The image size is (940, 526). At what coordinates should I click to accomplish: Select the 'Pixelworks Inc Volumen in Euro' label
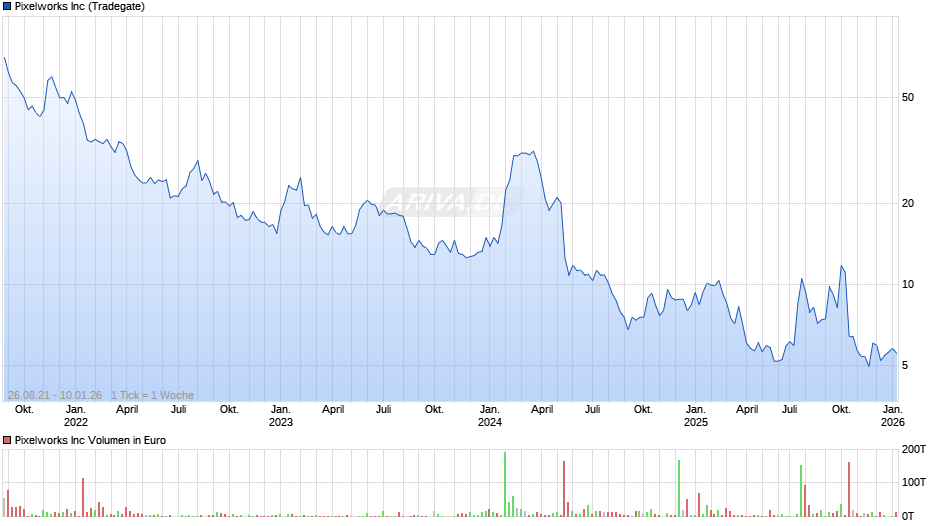point(90,440)
